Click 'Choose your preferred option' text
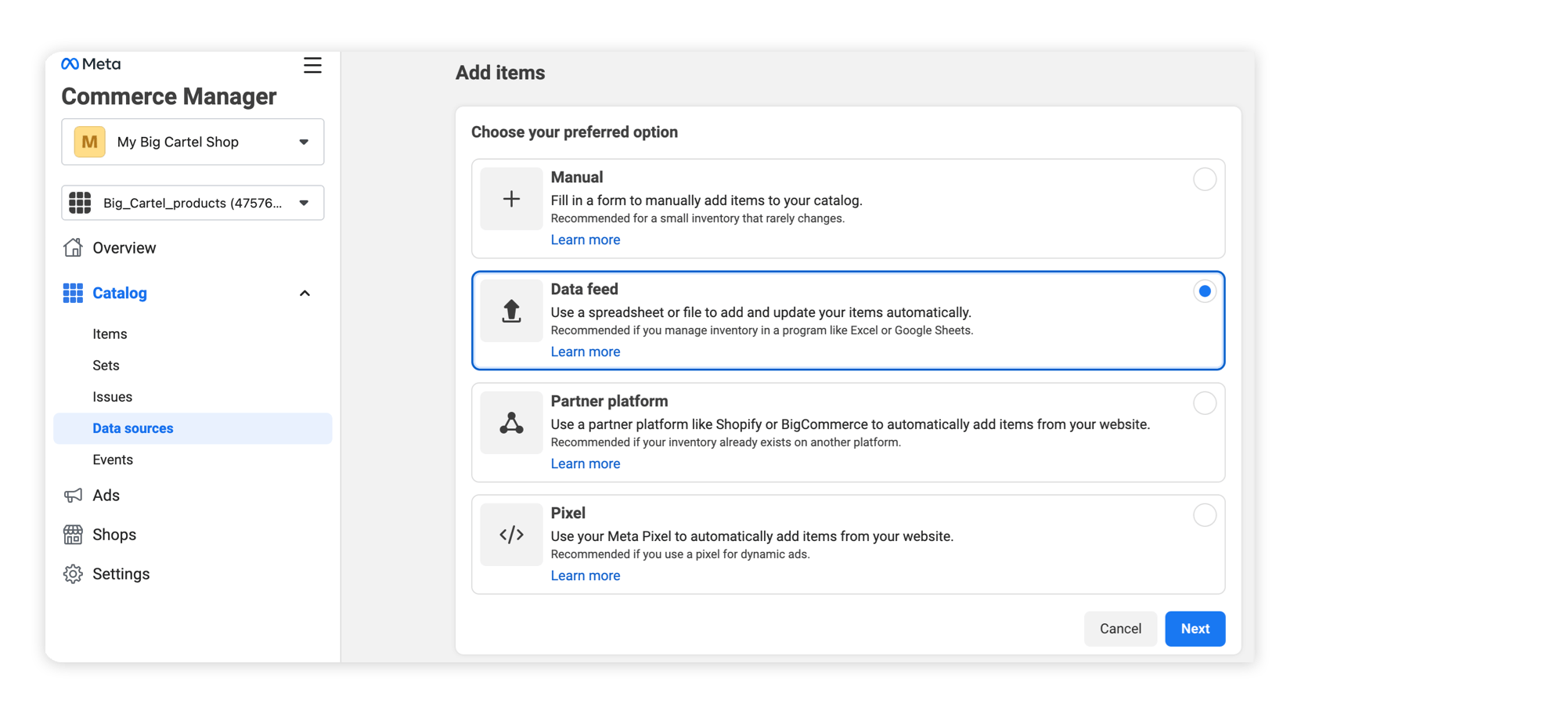1568x714 pixels. tap(575, 132)
